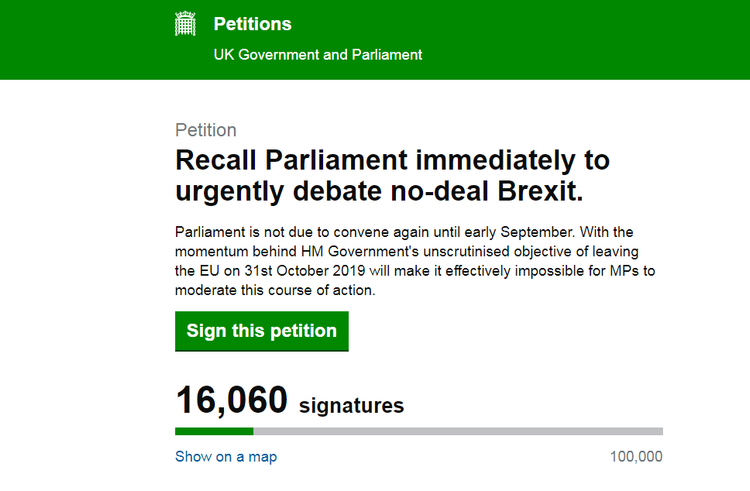This screenshot has height=491, width=750.
Task: Click the word Brexit in the petition title
Action: click(540, 191)
